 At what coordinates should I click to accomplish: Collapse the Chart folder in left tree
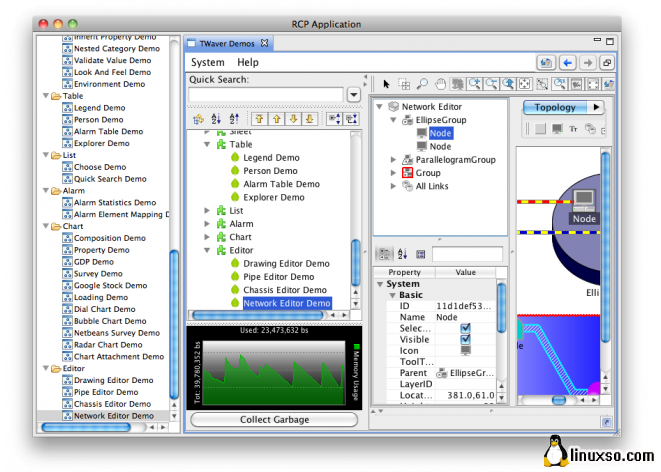(x=45, y=227)
